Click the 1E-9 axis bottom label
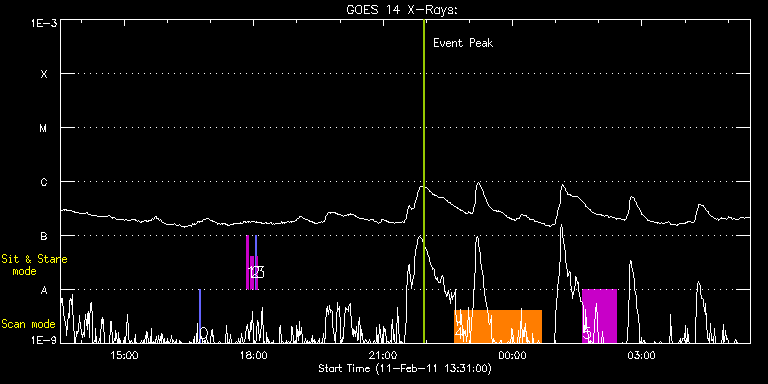 click(x=44, y=339)
